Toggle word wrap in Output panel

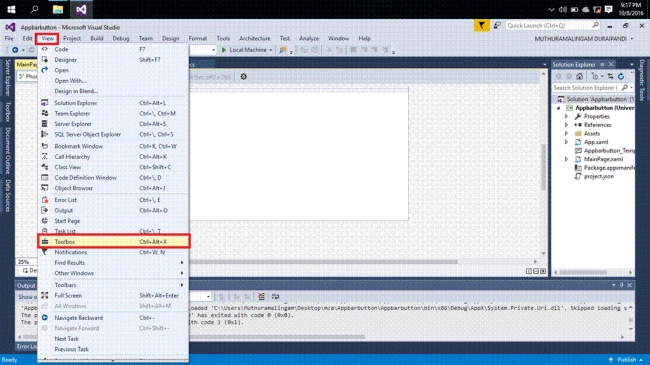click(x=275, y=296)
